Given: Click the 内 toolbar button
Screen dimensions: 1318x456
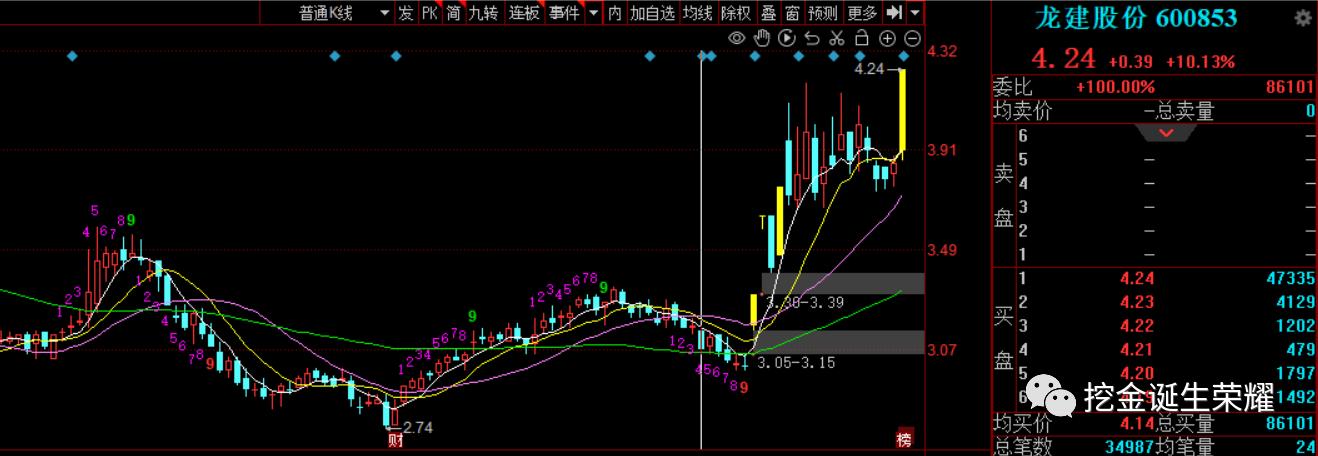Looking at the screenshot, I should click(x=615, y=12).
